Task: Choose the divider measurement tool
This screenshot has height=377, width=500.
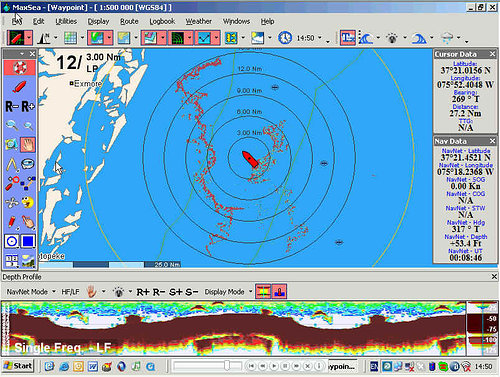Action: 12,164
